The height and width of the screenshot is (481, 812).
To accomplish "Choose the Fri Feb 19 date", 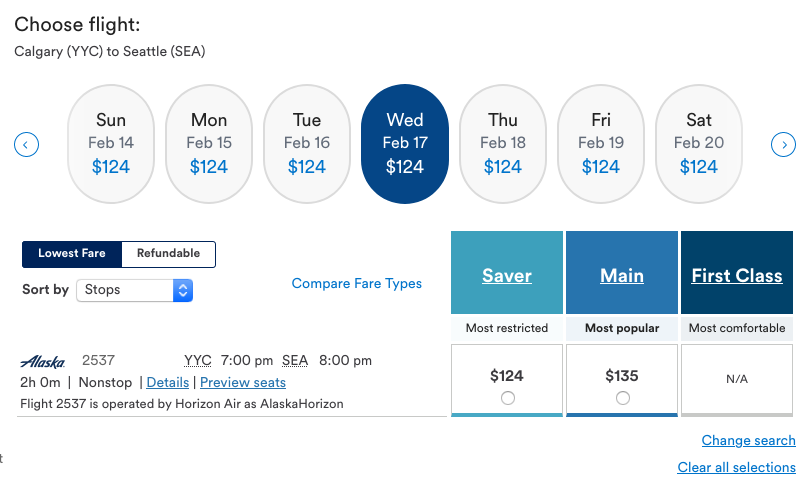I will (x=601, y=144).
